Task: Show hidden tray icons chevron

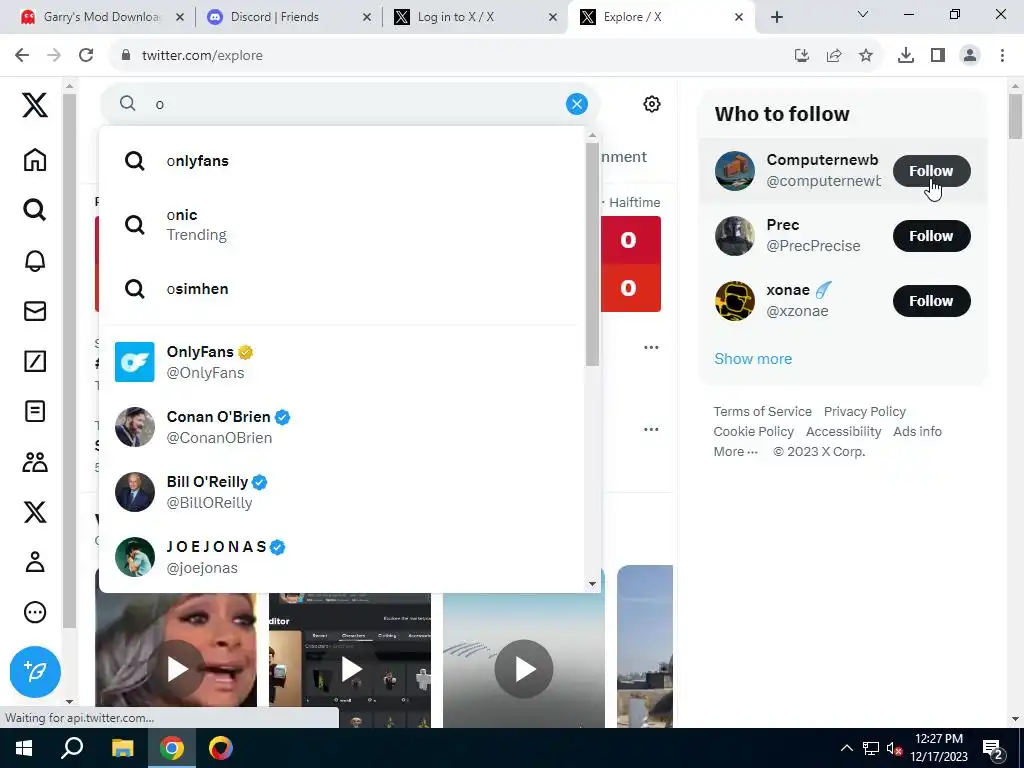Action: (x=846, y=748)
